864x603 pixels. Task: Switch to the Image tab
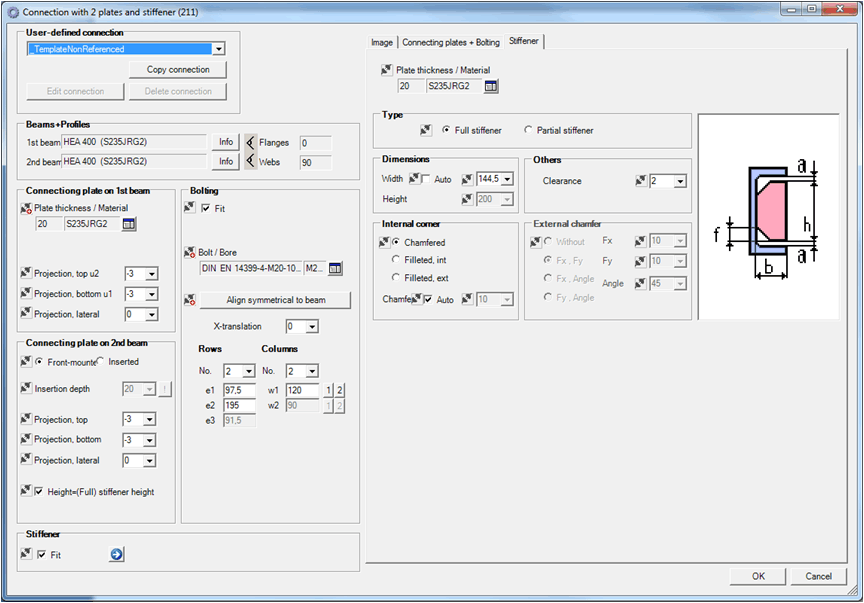pos(382,42)
